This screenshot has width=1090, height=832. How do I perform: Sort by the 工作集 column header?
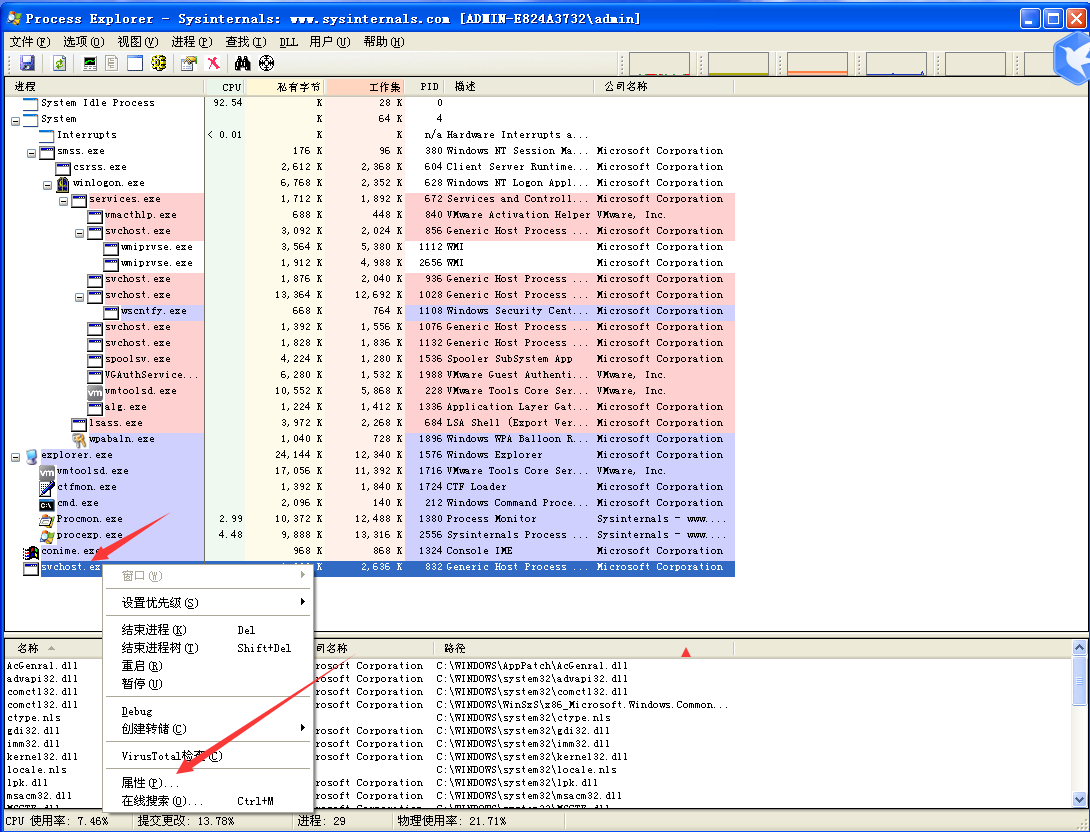click(x=364, y=87)
